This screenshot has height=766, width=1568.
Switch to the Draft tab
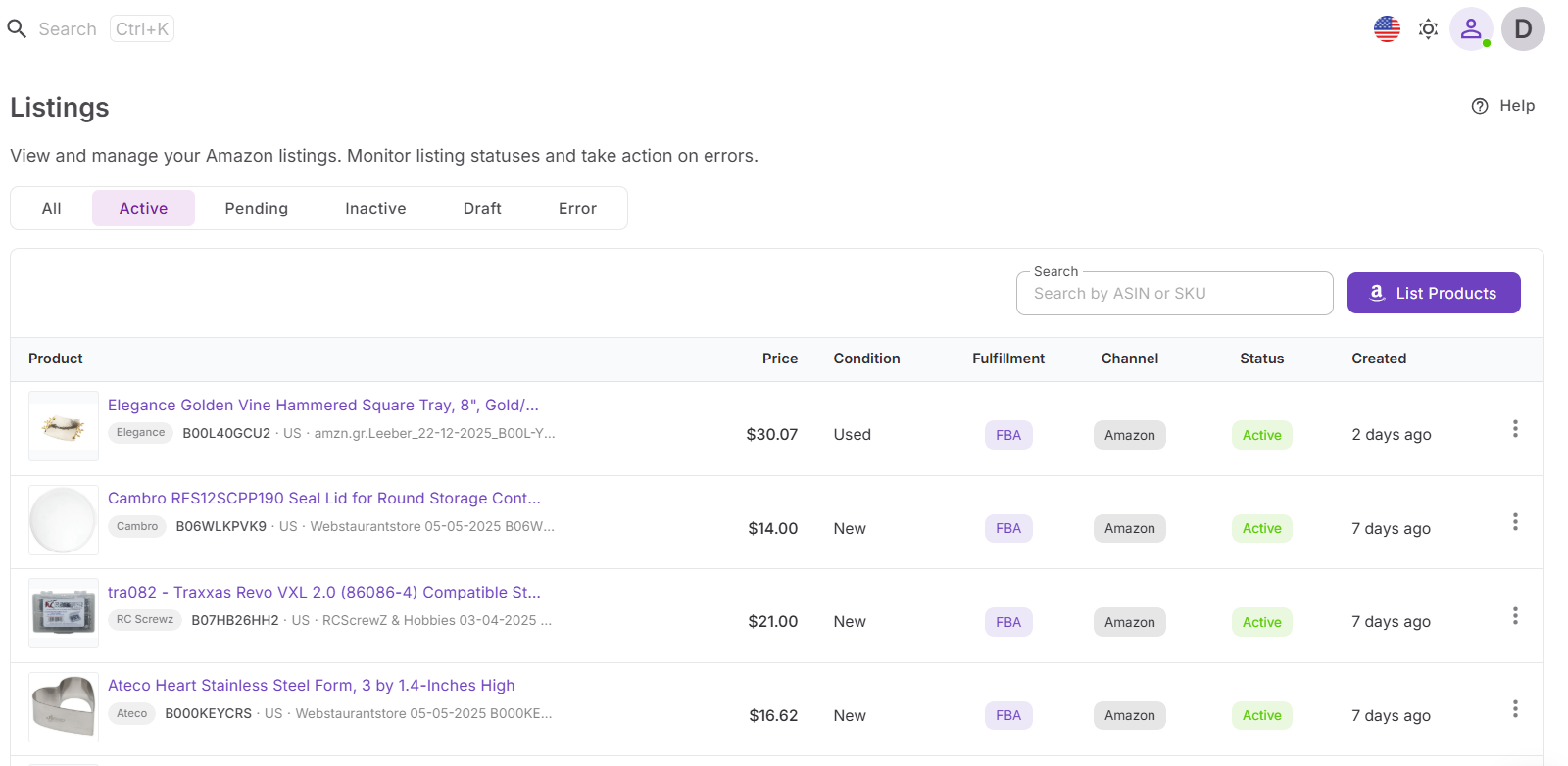coord(482,209)
